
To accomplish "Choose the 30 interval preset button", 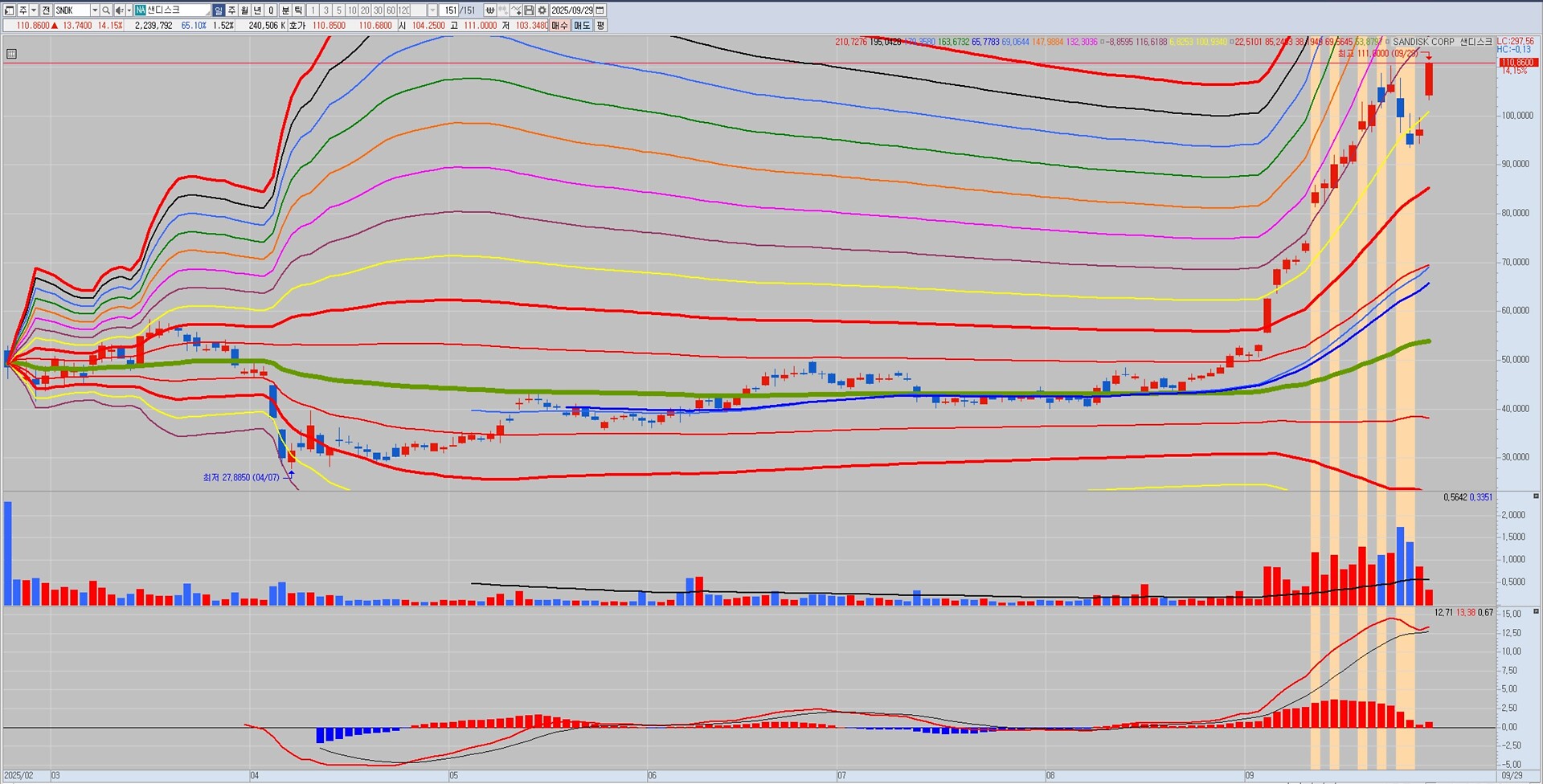I will [378, 10].
